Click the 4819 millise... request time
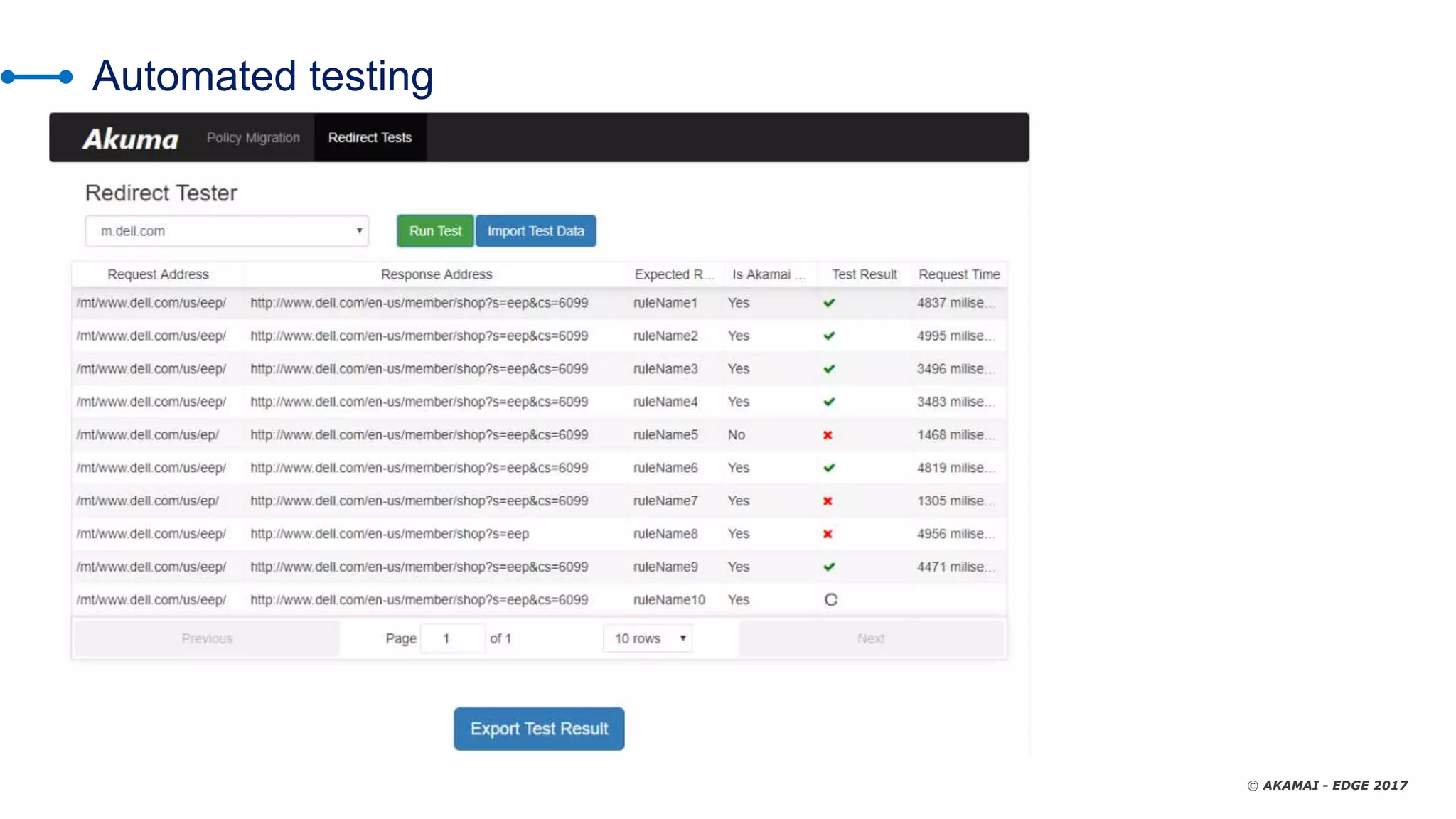 click(955, 468)
